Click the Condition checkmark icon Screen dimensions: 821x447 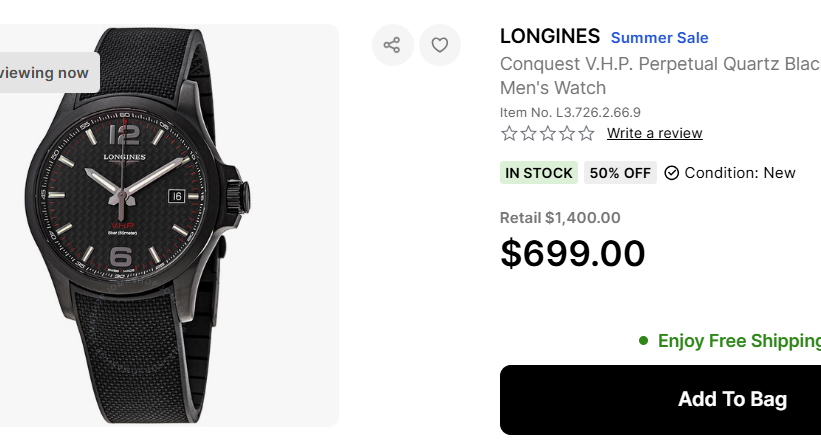point(672,173)
